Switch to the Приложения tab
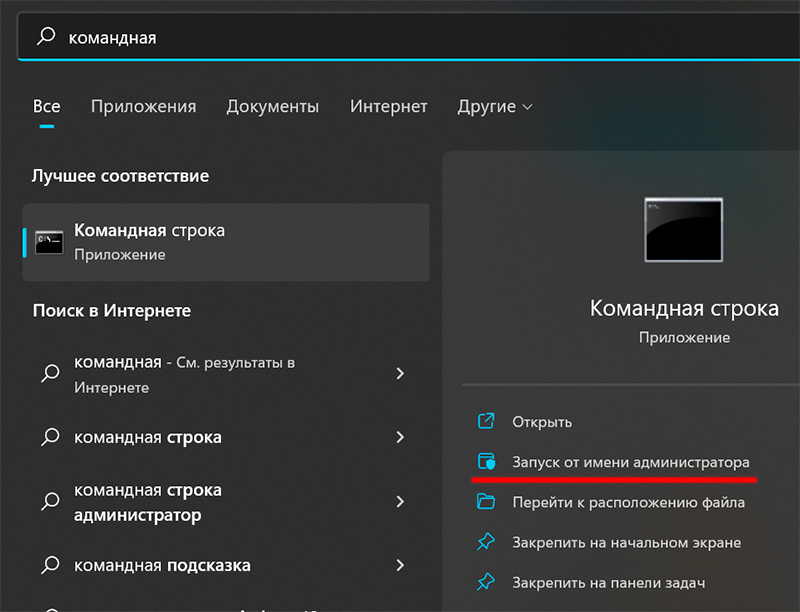 click(143, 106)
